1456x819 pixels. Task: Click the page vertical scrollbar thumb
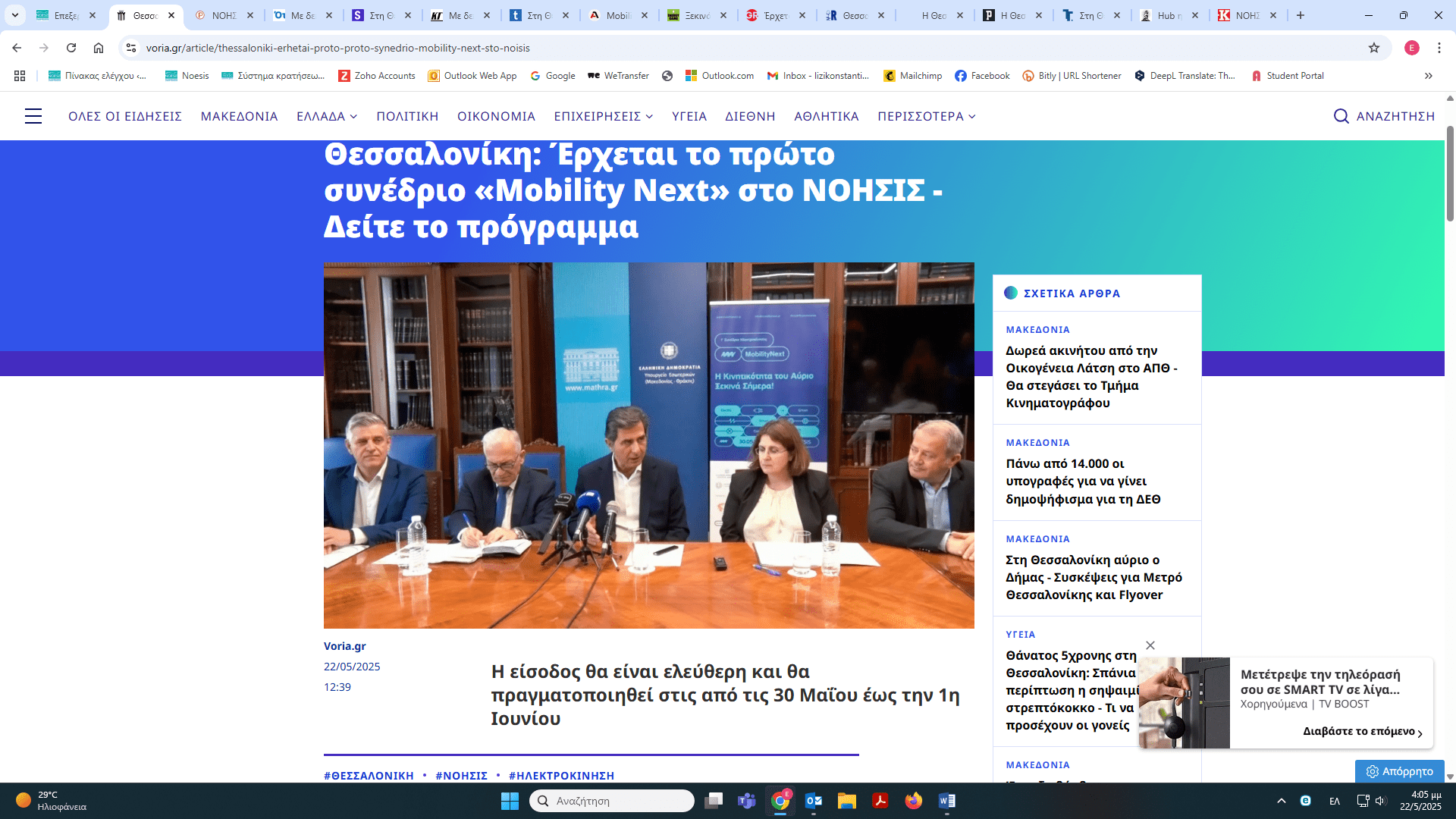(1450, 174)
